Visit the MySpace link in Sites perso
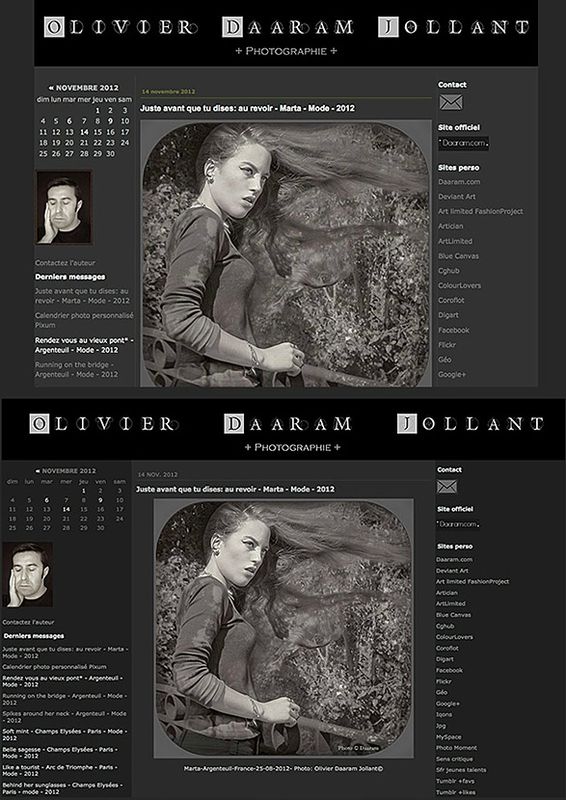 point(449,737)
